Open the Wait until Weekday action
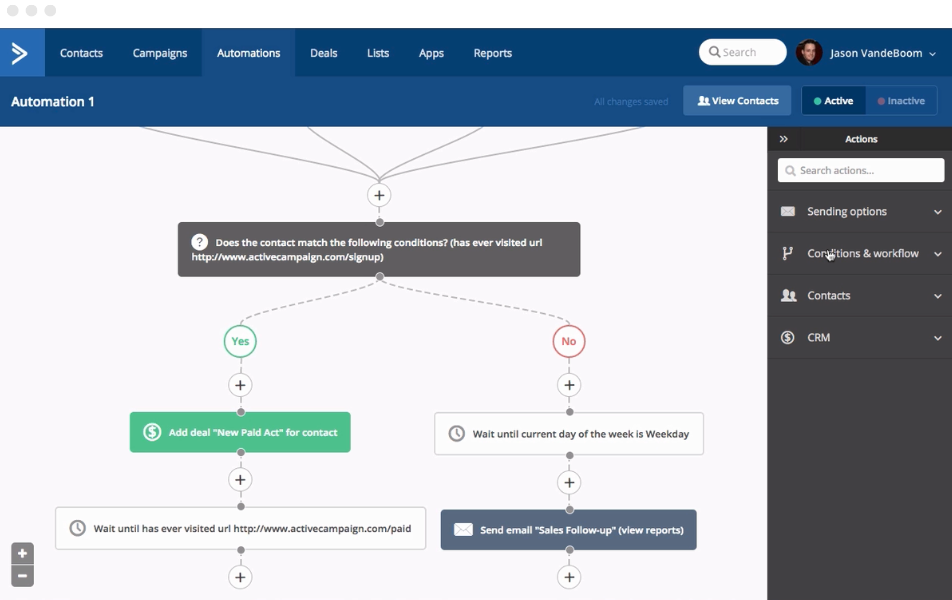The width and height of the screenshot is (952, 600). [569, 434]
